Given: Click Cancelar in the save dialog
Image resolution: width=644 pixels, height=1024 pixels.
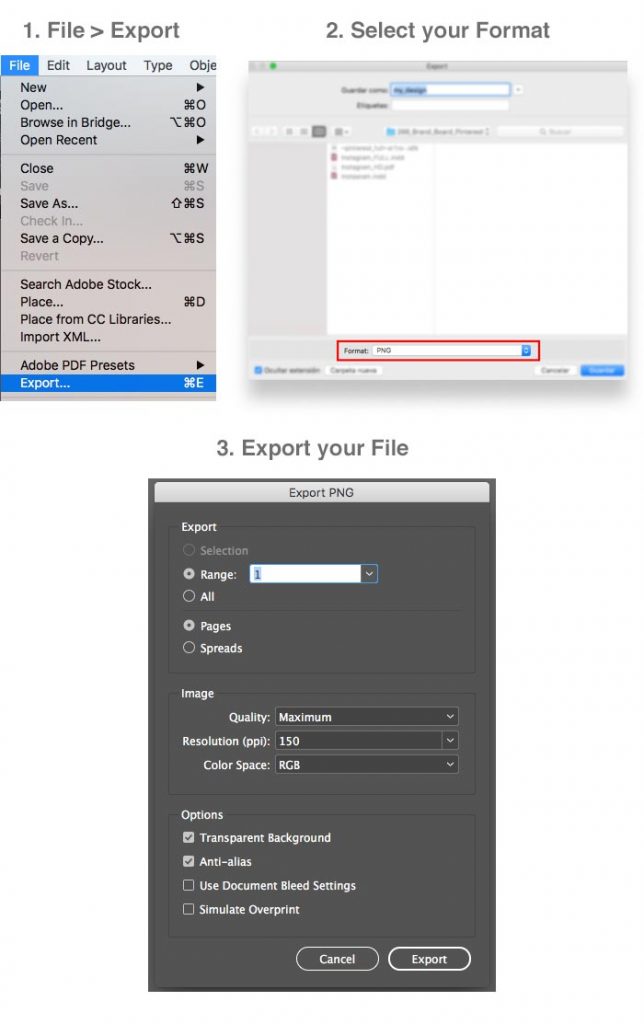Looking at the screenshot, I should point(555,370).
